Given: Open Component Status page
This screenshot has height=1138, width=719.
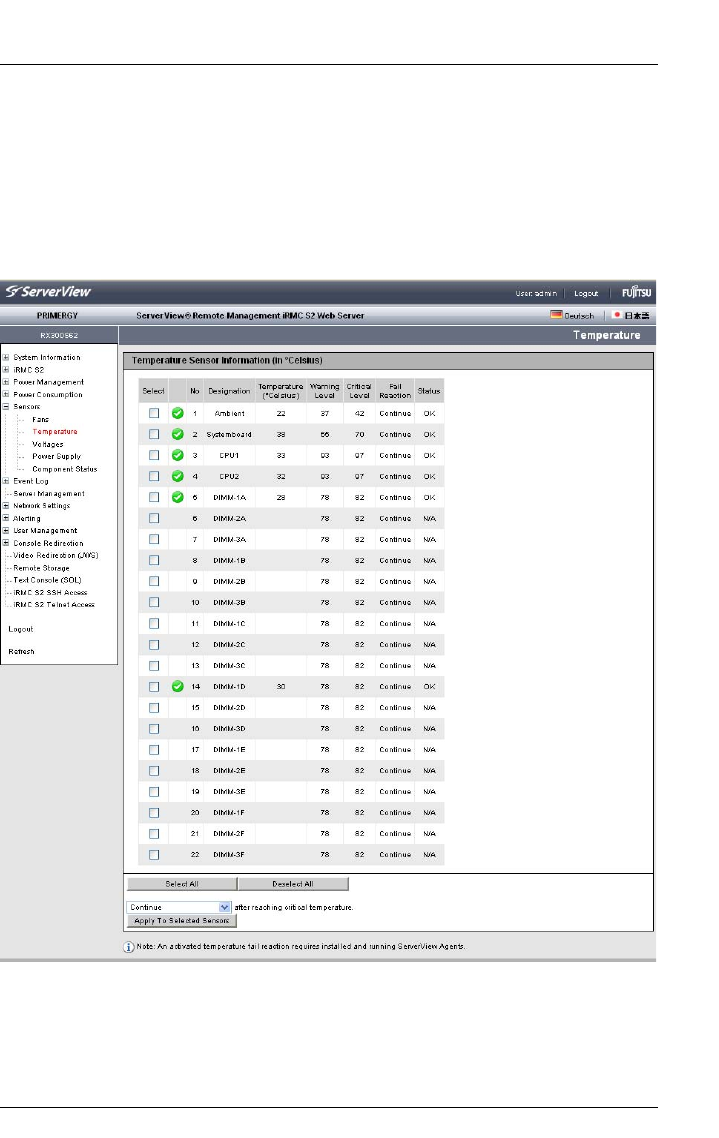Looking at the screenshot, I should tap(65, 469).
